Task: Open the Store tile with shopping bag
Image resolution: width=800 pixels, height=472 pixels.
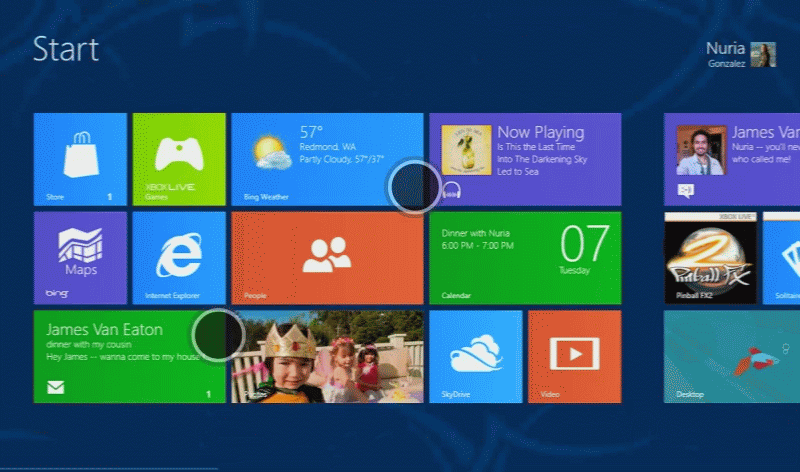Action: pos(80,159)
